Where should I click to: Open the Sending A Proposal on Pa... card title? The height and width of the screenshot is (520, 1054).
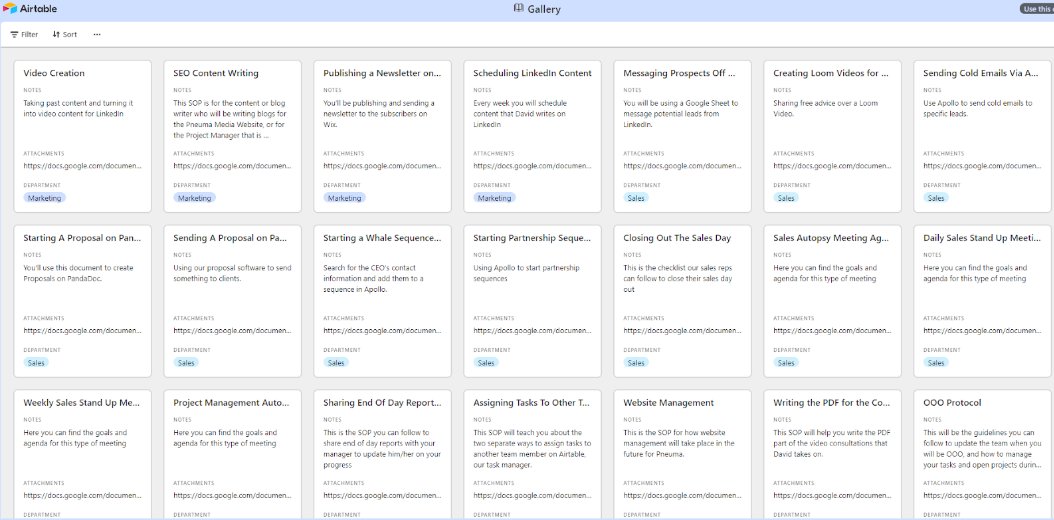pyautogui.click(x=231, y=238)
